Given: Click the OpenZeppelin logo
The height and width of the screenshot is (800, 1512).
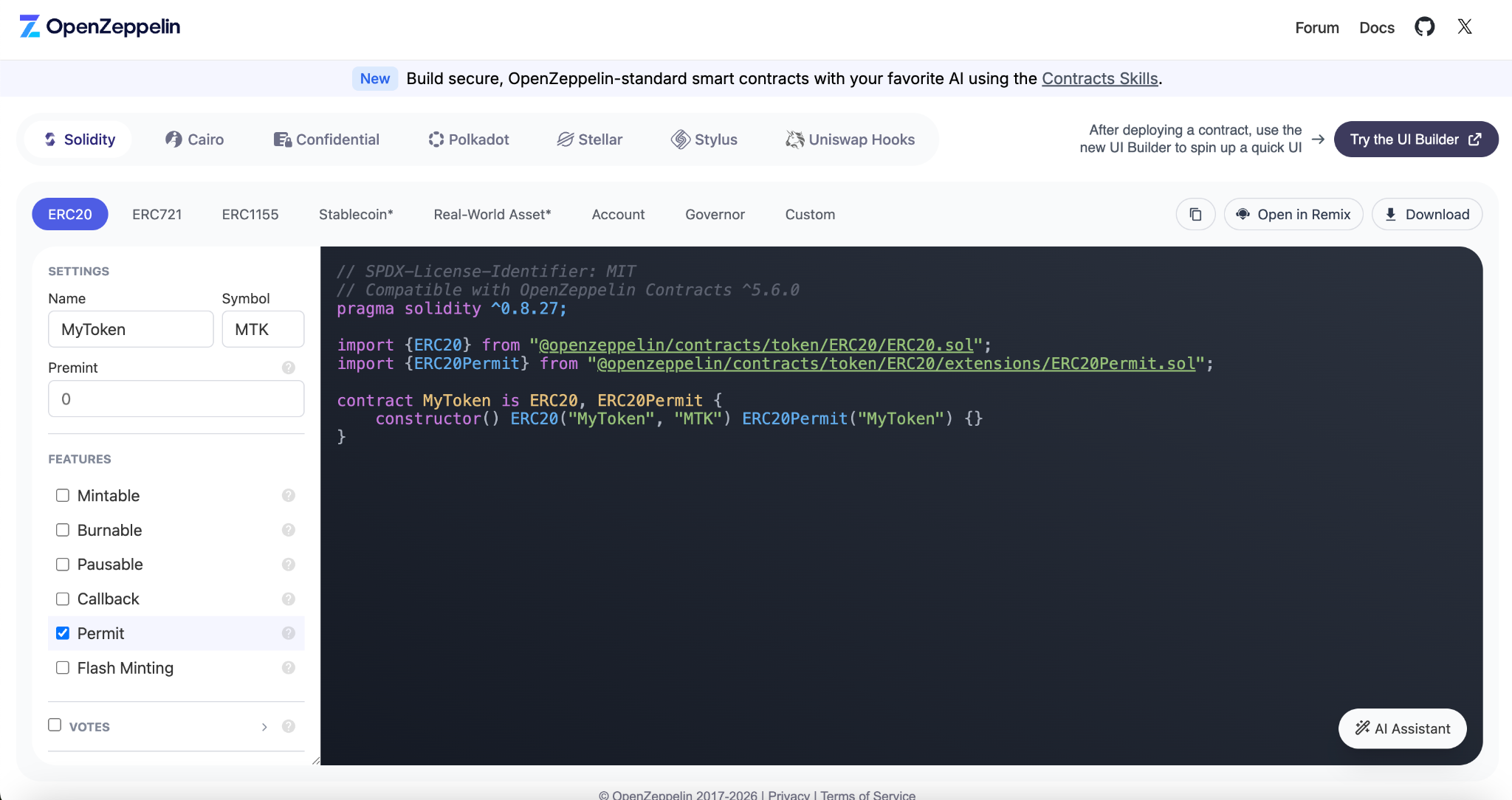Looking at the screenshot, I should coord(100,27).
